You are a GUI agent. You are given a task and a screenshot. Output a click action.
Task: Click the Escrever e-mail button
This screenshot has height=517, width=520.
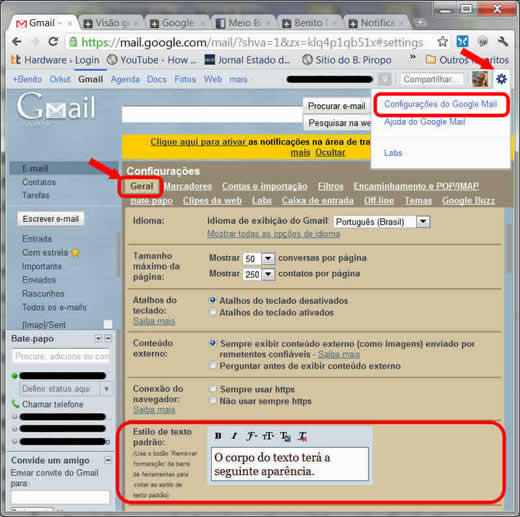pos(51,219)
